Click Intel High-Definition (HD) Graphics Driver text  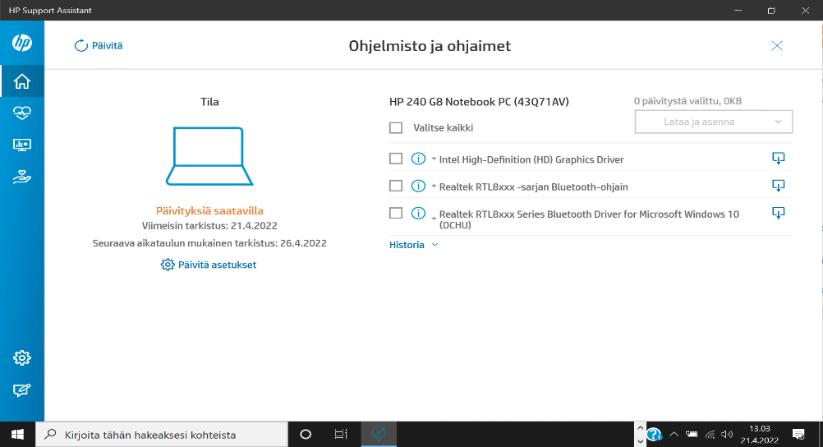531,159
